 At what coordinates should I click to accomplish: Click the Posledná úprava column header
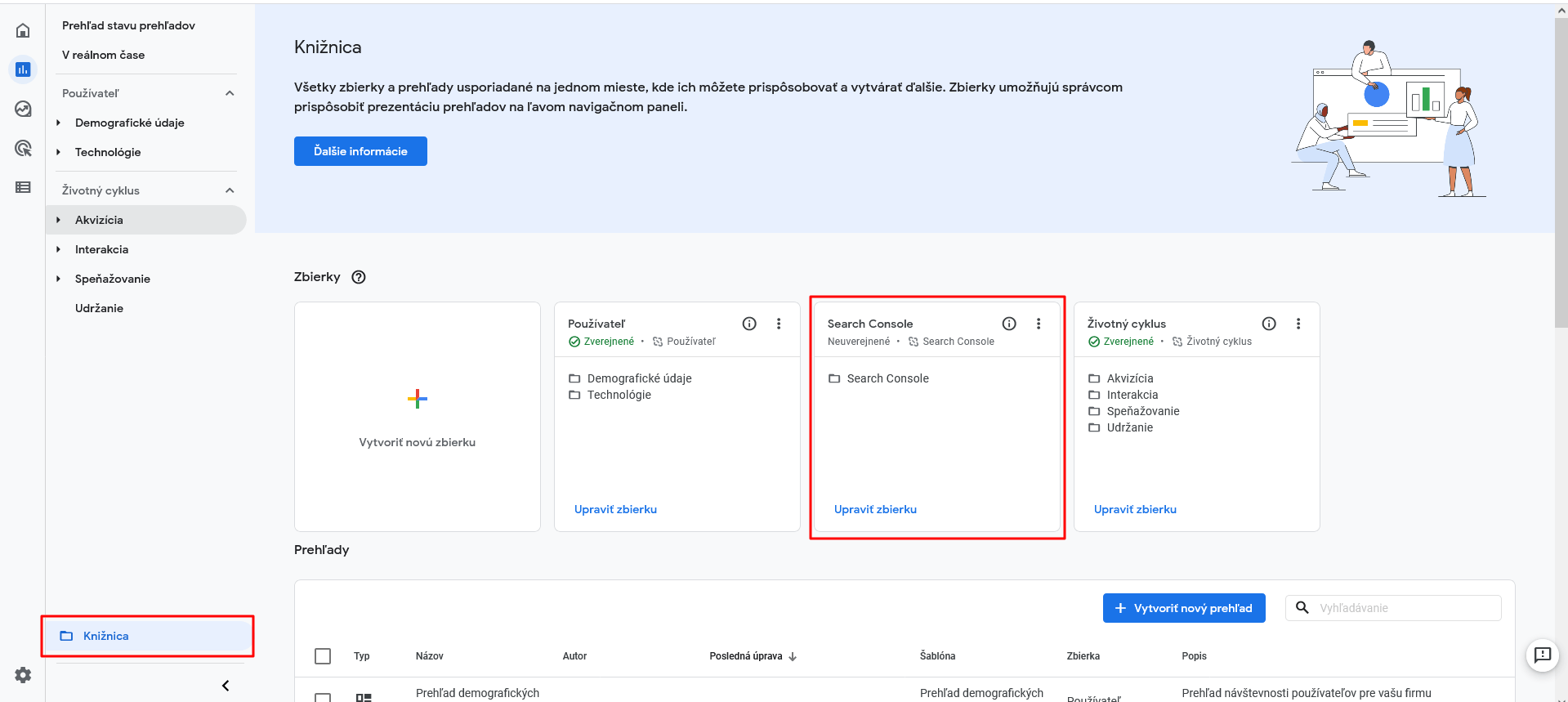745,656
